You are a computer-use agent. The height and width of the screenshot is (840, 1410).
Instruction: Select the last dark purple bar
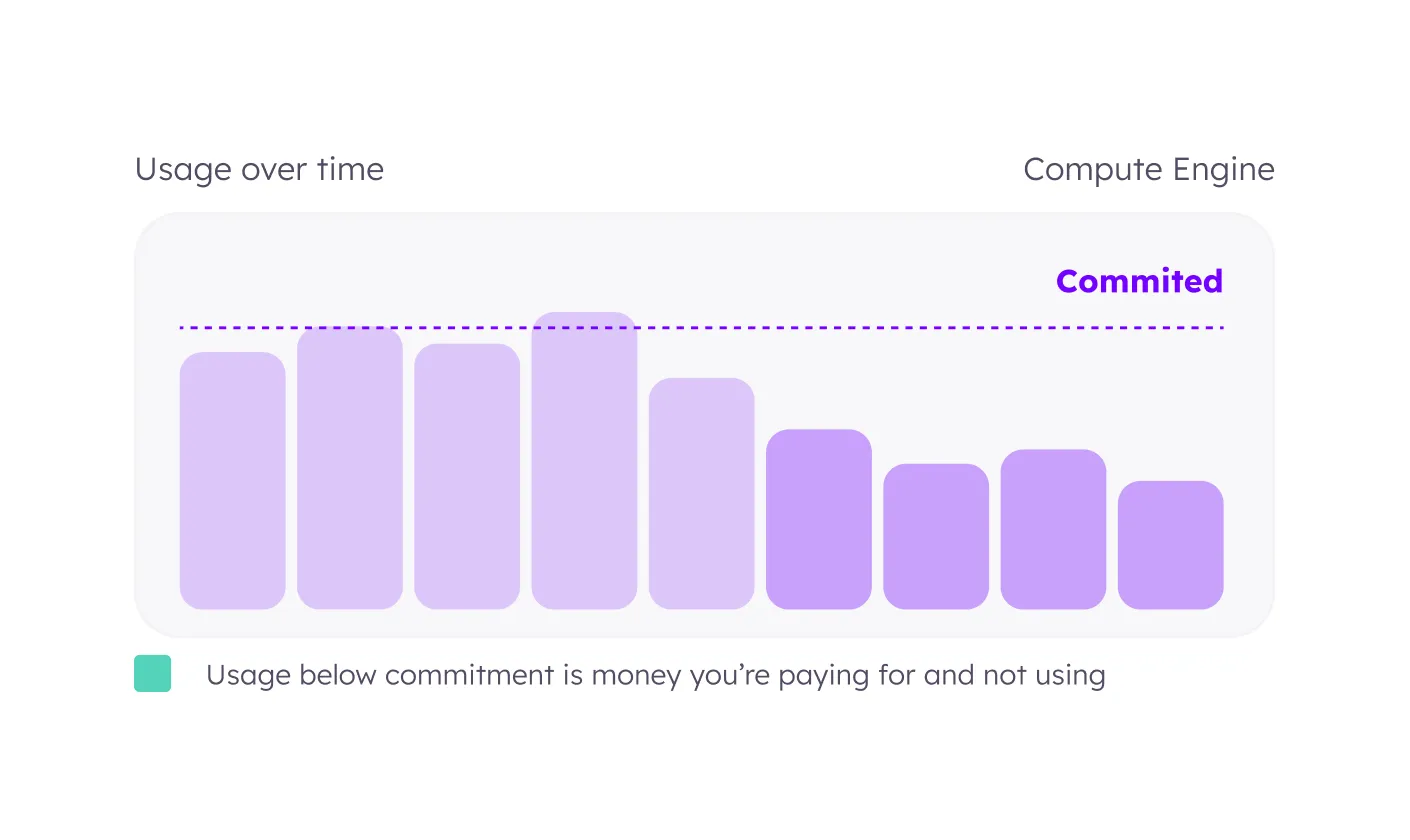click(1170, 545)
